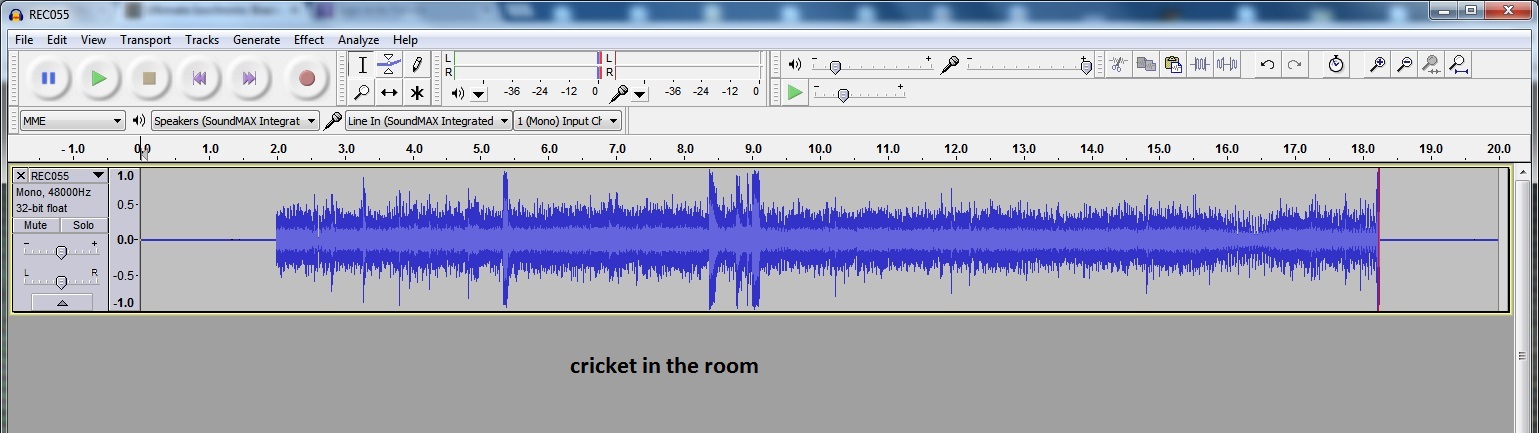Click the track gain slider handle
The image size is (1539, 433).
tap(61, 252)
